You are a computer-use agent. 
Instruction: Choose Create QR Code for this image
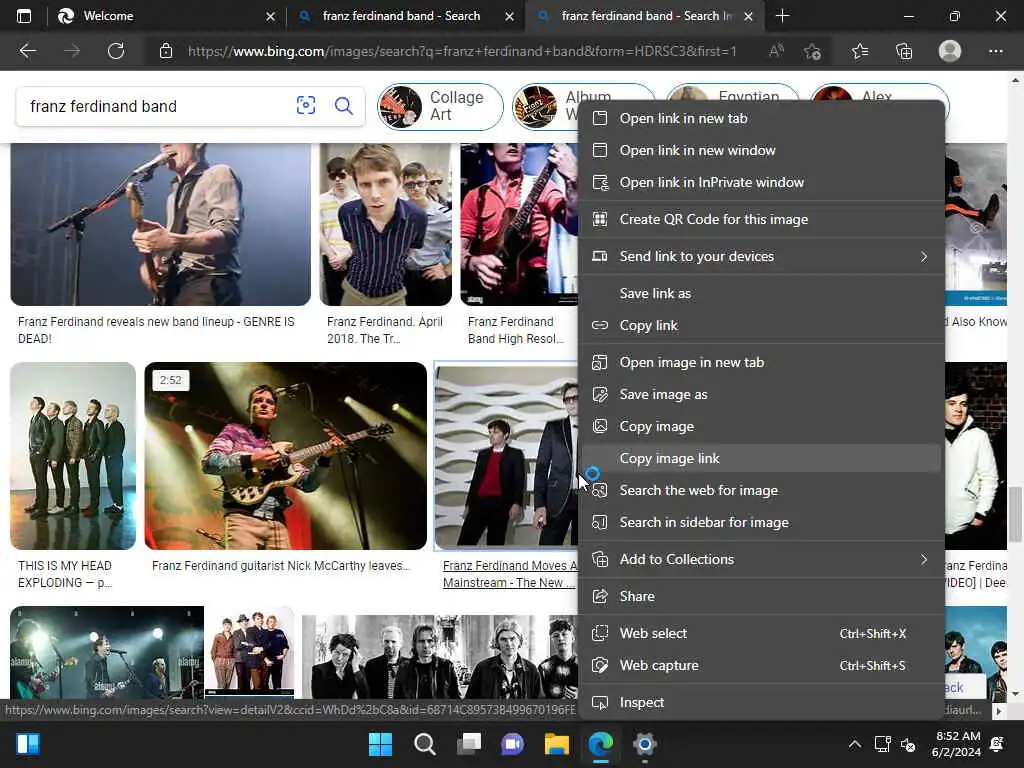click(761, 219)
